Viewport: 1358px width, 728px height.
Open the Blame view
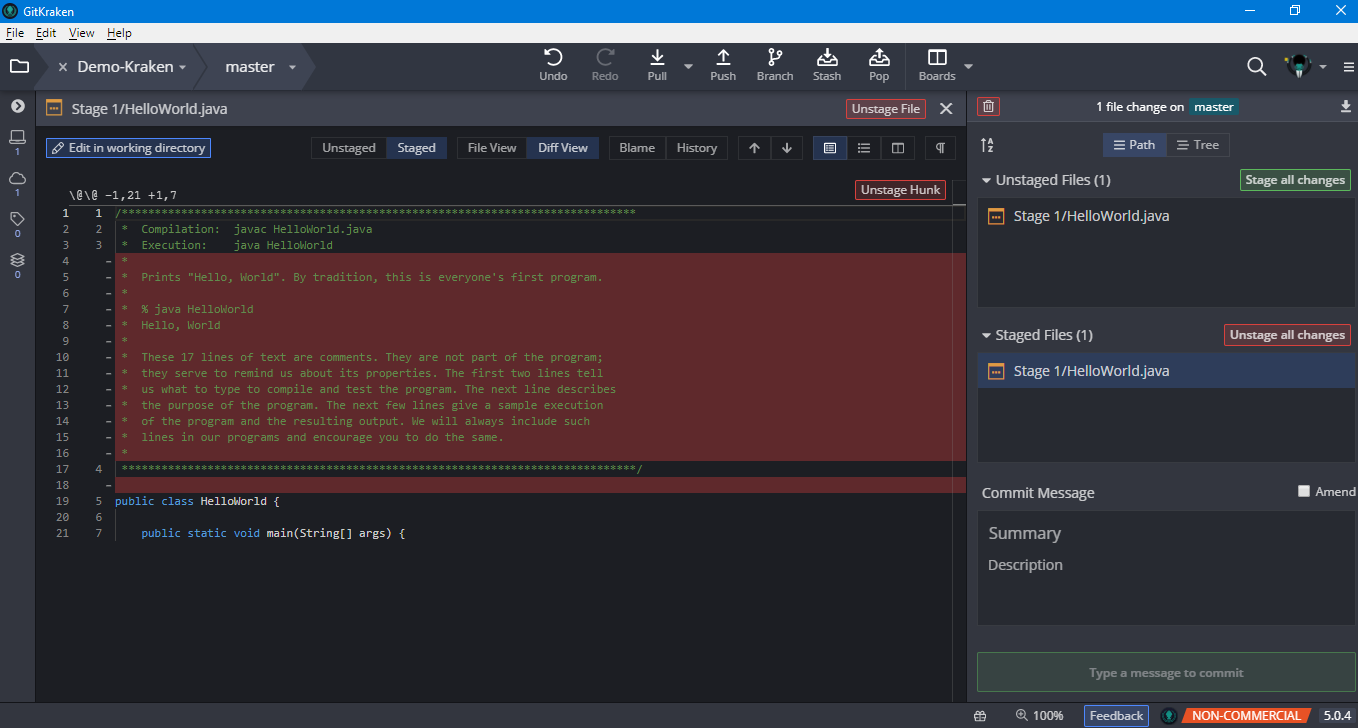(x=637, y=148)
